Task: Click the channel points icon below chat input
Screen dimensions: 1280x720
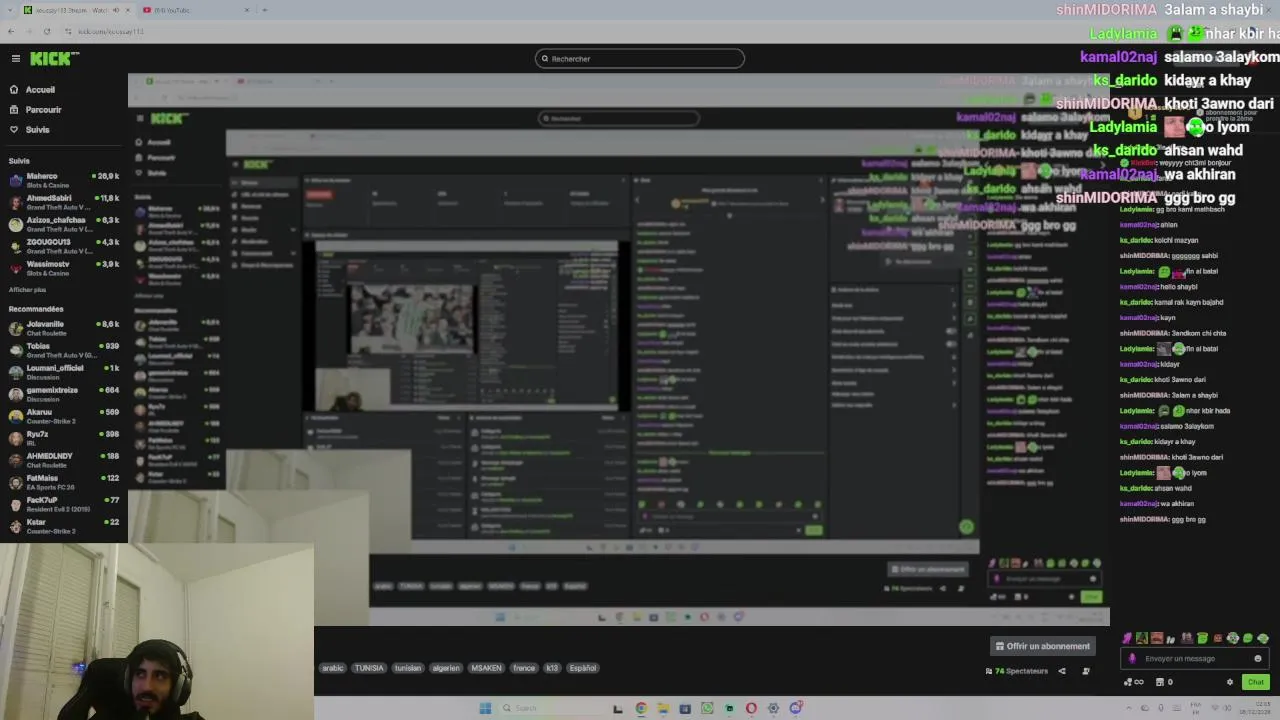Action: (x=1134, y=682)
